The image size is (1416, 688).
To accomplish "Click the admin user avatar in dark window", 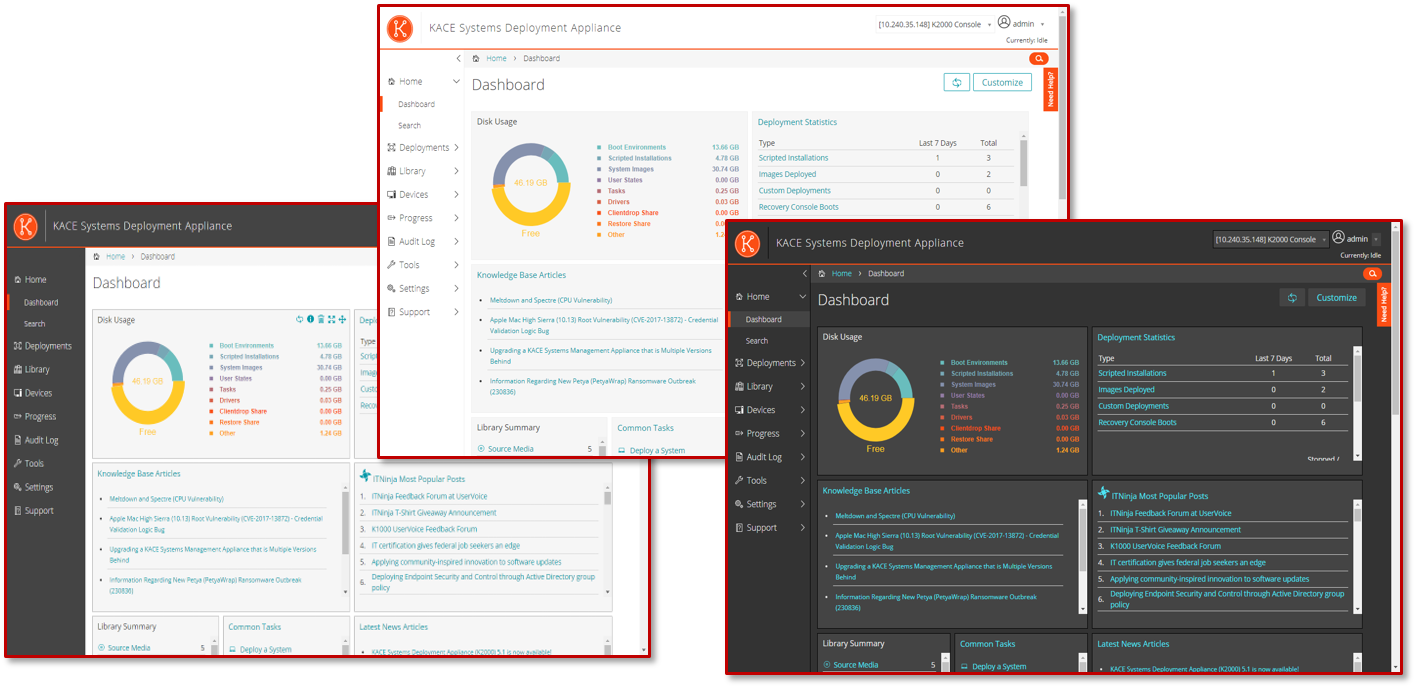I will coord(1337,239).
